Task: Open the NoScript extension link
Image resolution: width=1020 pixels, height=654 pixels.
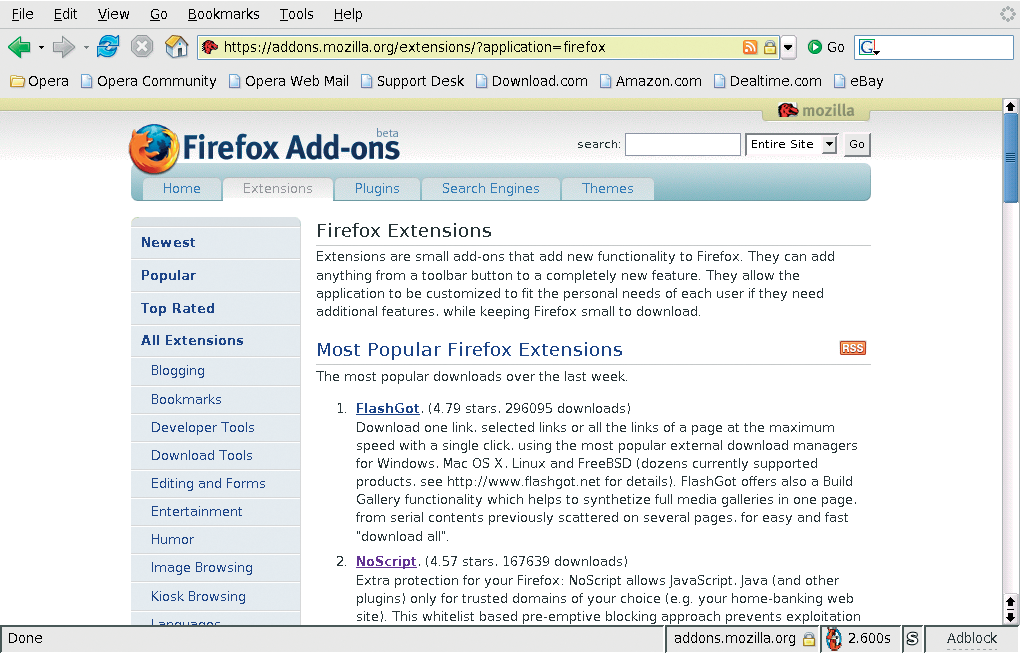Action: click(386, 562)
